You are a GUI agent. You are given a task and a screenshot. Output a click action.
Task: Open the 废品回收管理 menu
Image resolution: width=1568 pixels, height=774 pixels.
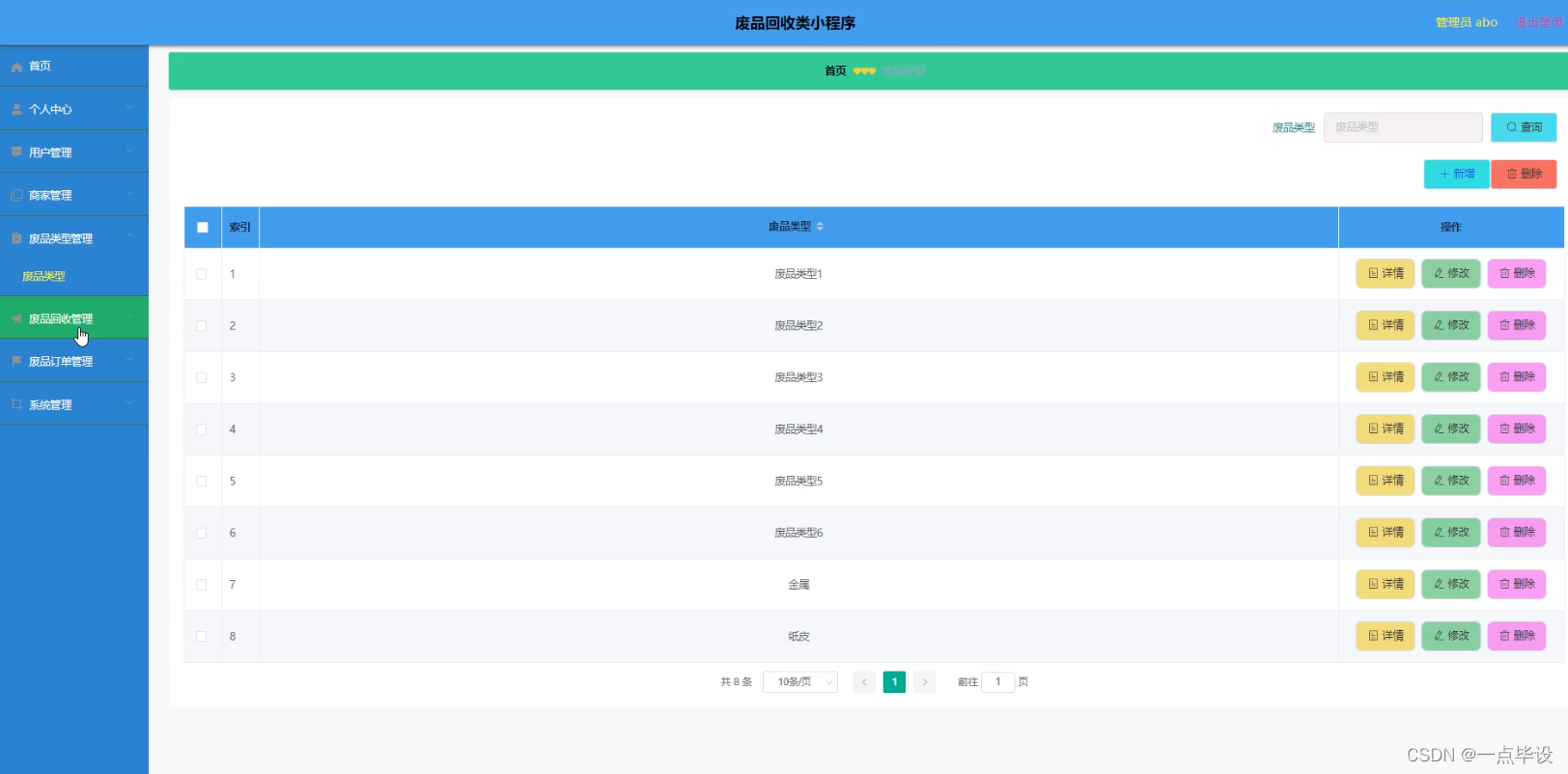74,318
